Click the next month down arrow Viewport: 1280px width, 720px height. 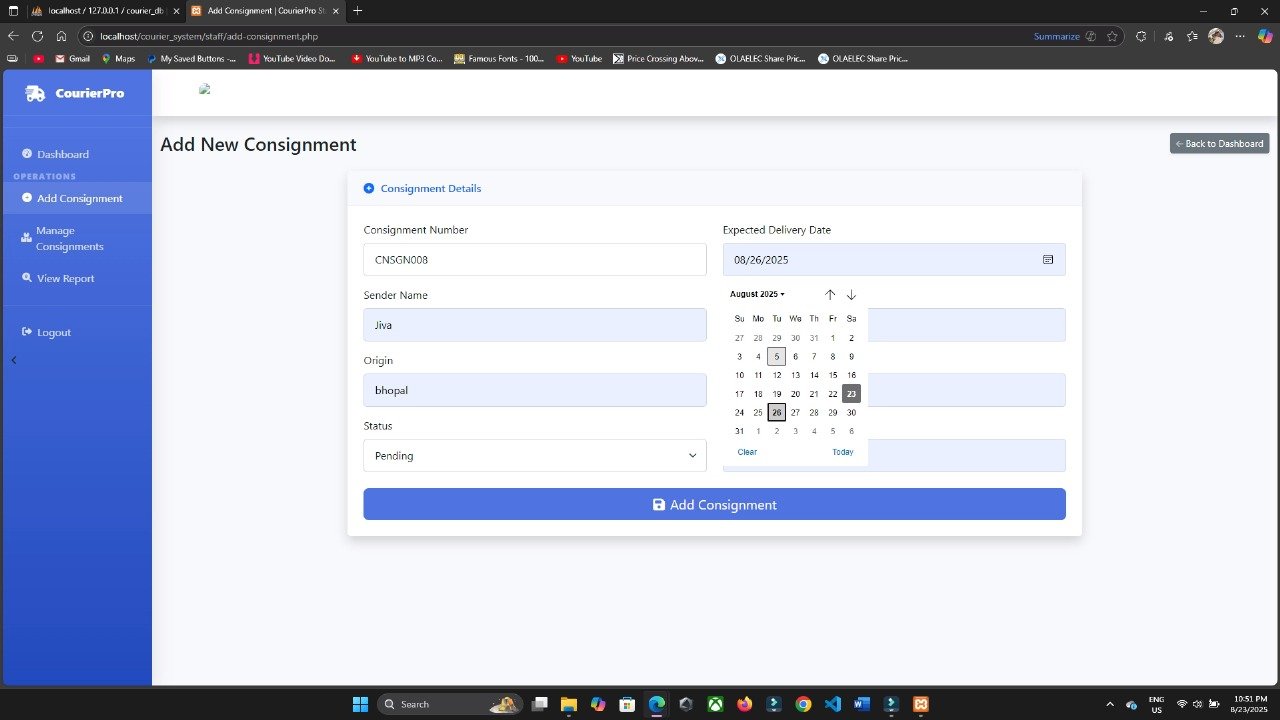coord(851,295)
